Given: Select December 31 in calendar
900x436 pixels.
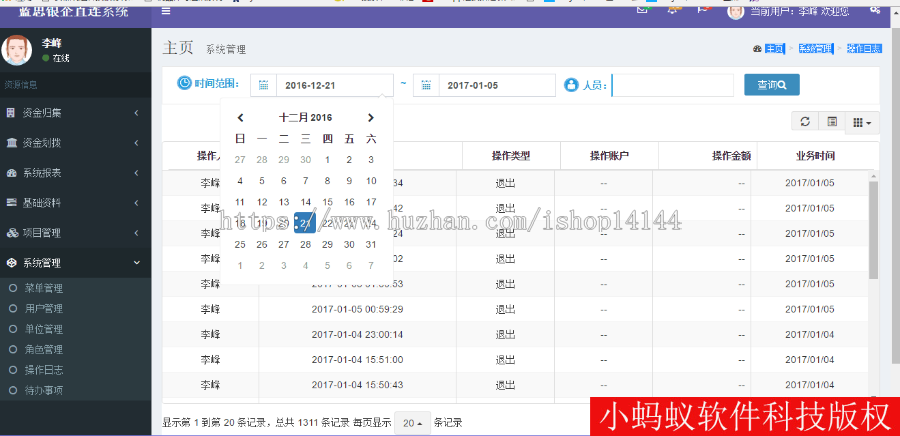Looking at the screenshot, I should 371,245.
